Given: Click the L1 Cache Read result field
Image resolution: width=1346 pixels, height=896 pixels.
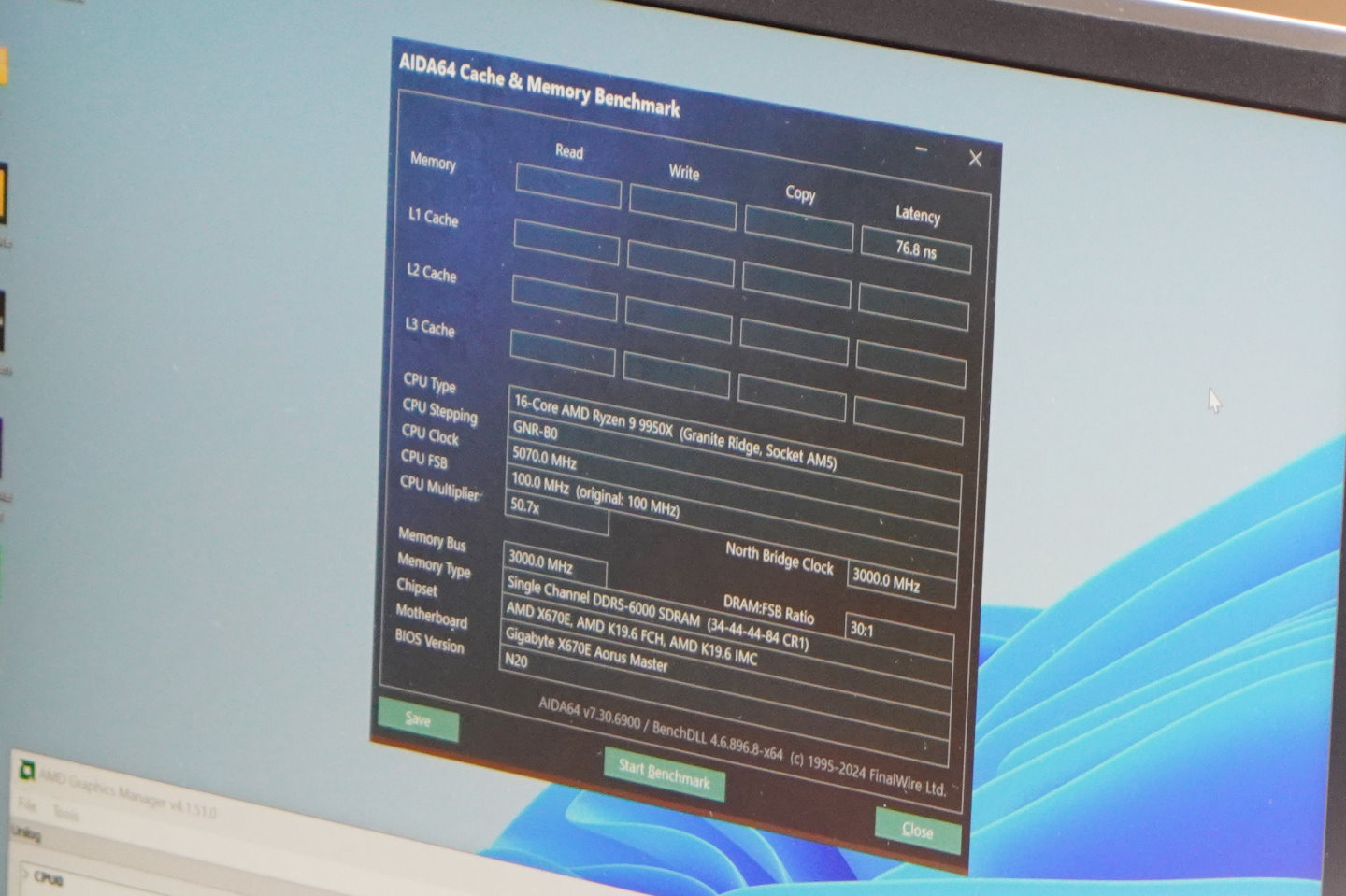Looking at the screenshot, I should coord(566,242).
